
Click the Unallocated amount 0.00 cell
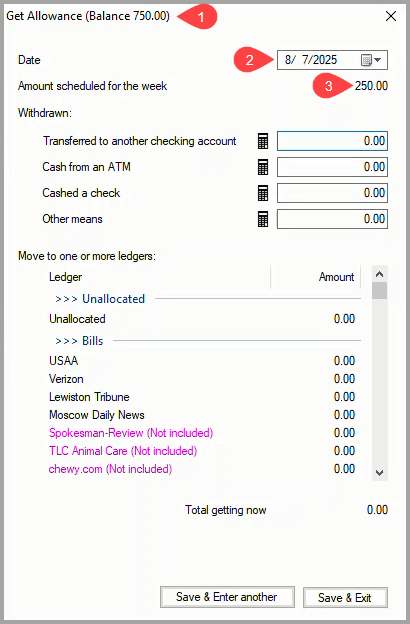(x=344, y=319)
